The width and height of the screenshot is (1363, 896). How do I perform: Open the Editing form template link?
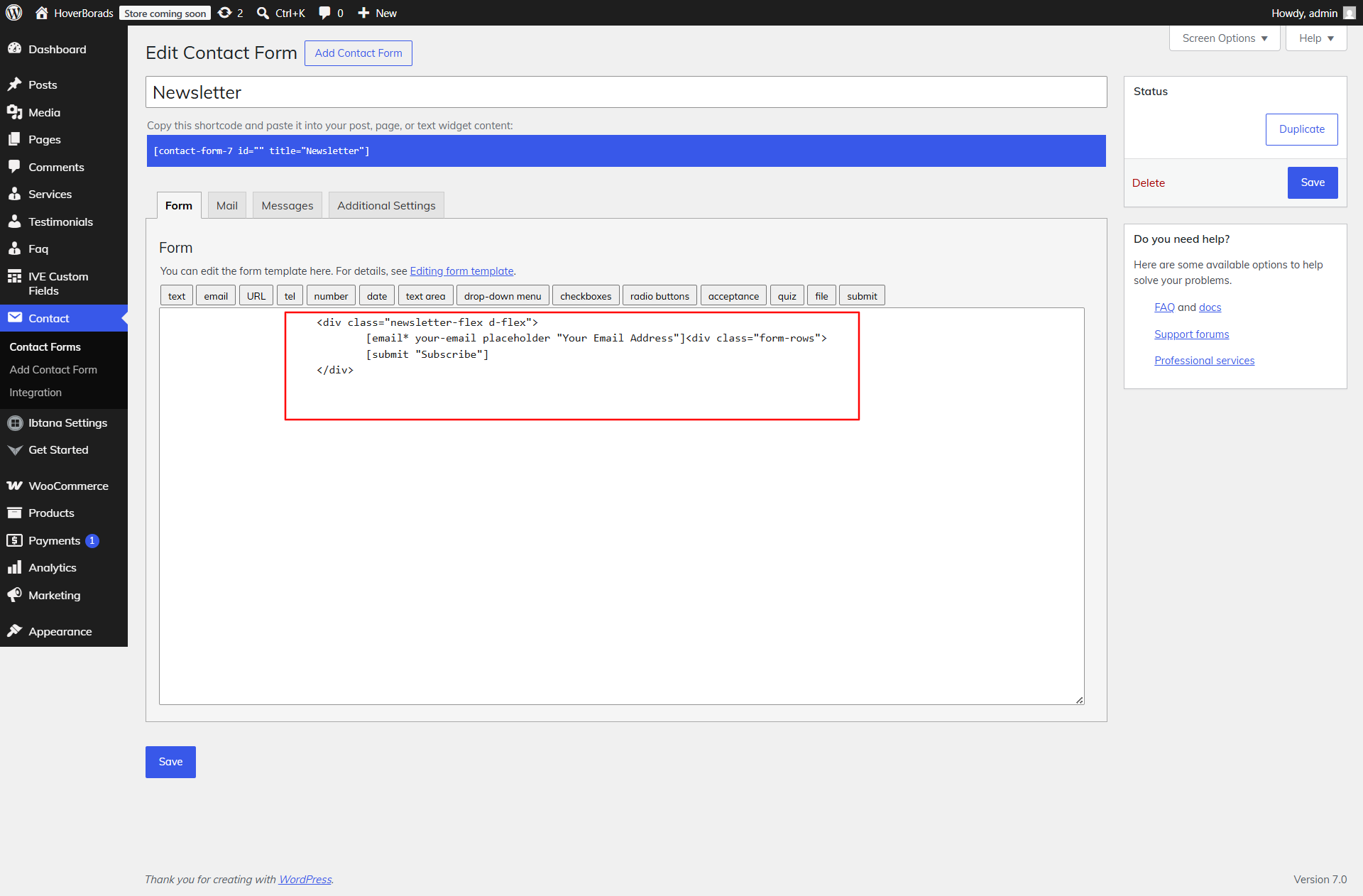tap(461, 271)
